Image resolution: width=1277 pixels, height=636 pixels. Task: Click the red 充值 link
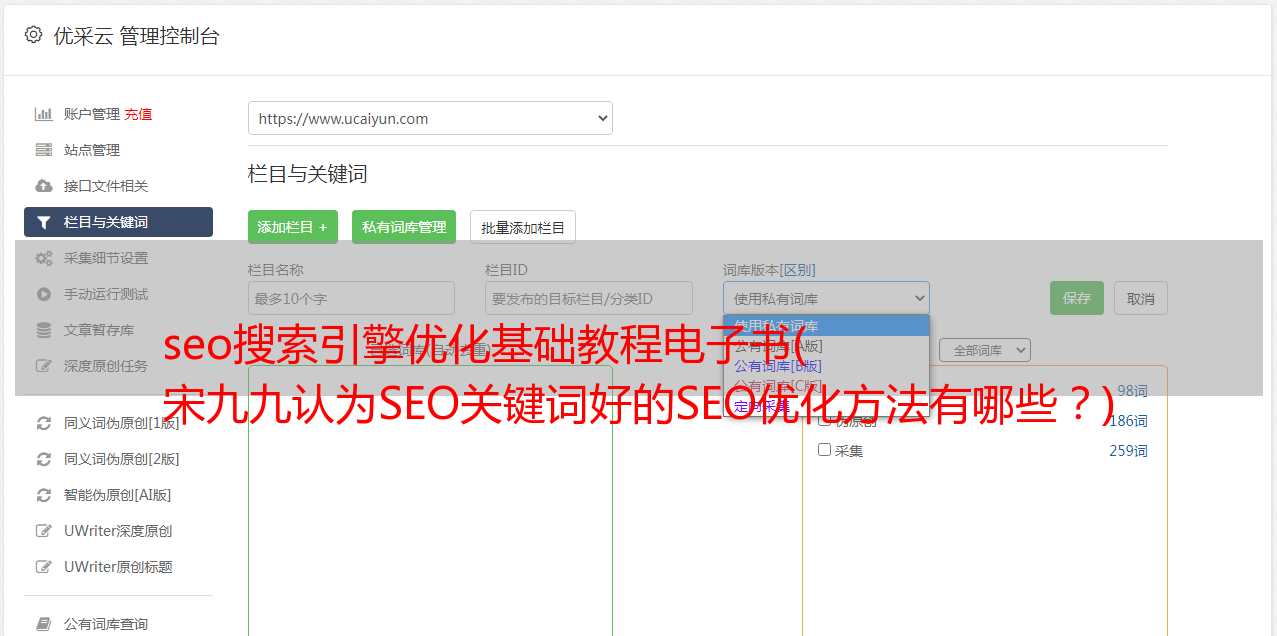[x=138, y=114]
